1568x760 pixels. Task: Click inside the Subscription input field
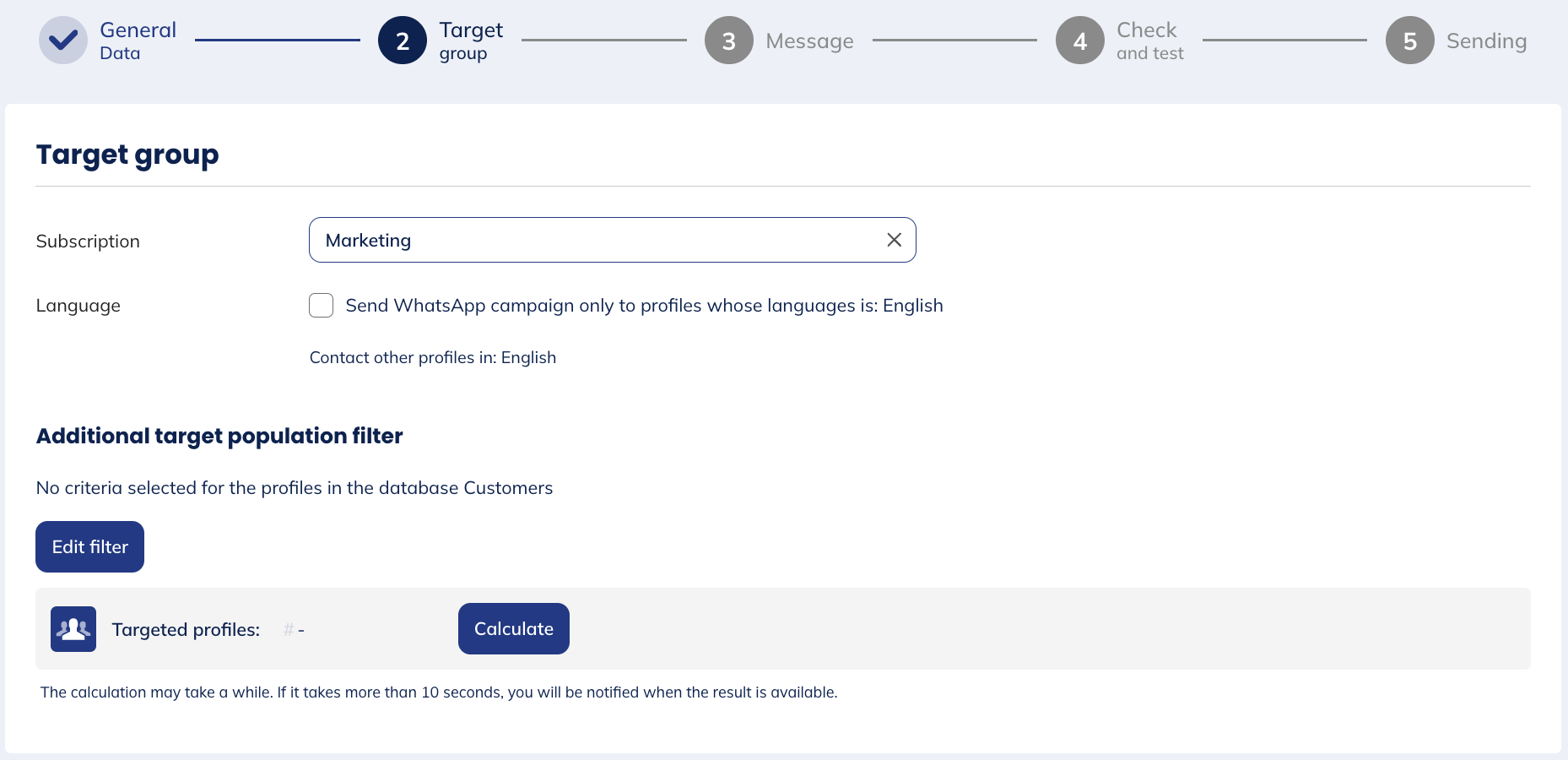pos(591,240)
